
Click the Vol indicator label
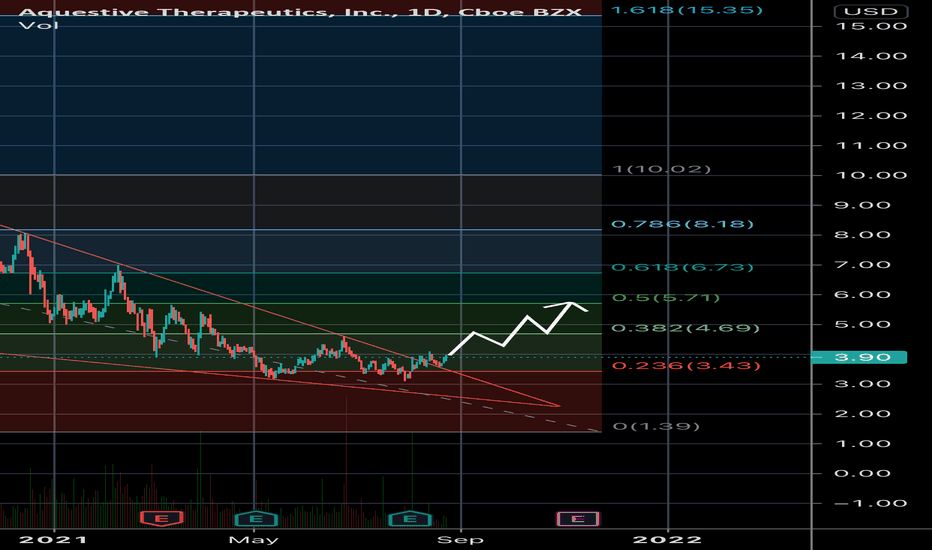click(39, 26)
